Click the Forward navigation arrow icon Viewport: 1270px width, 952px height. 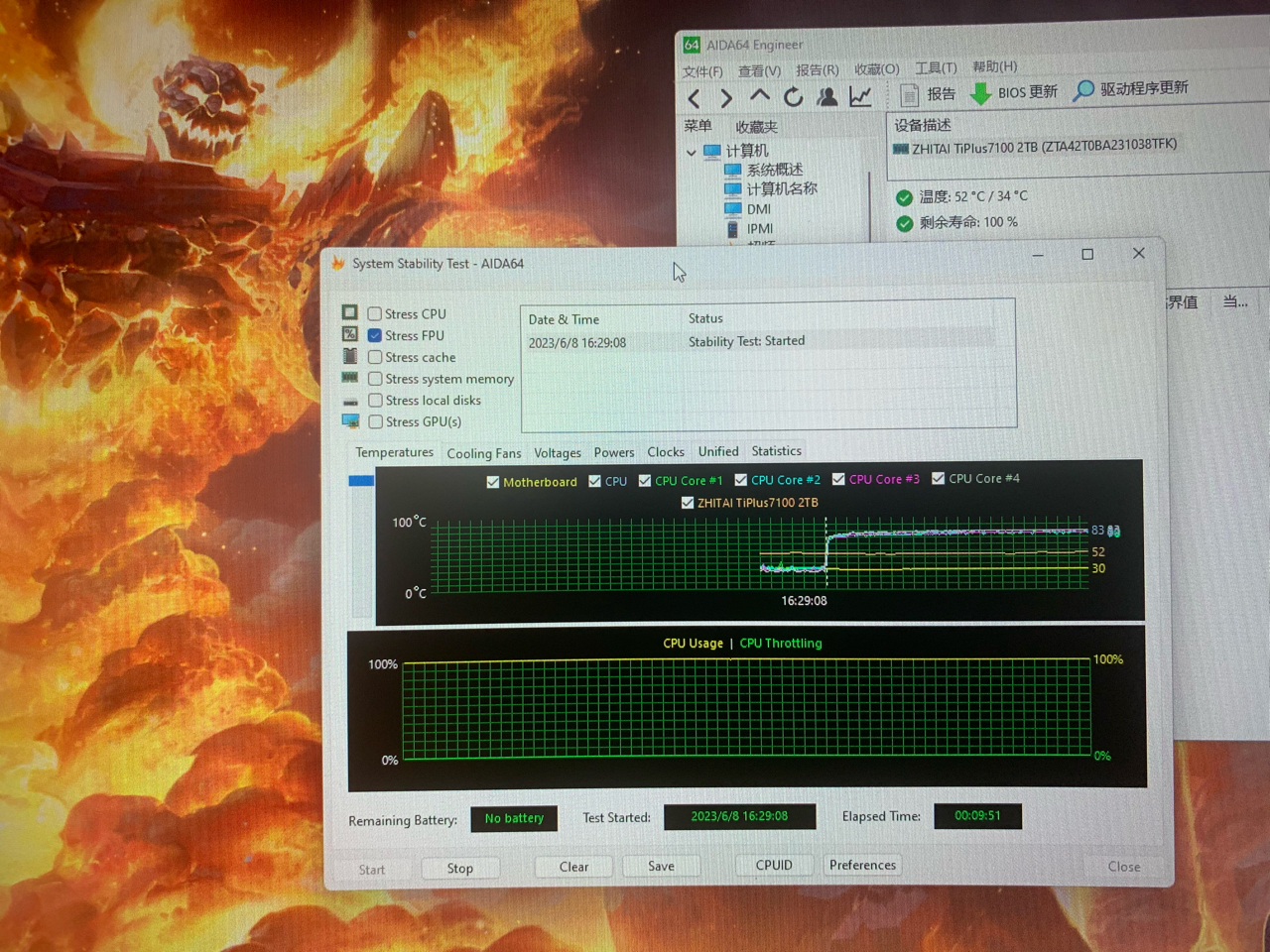(x=726, y=98)
